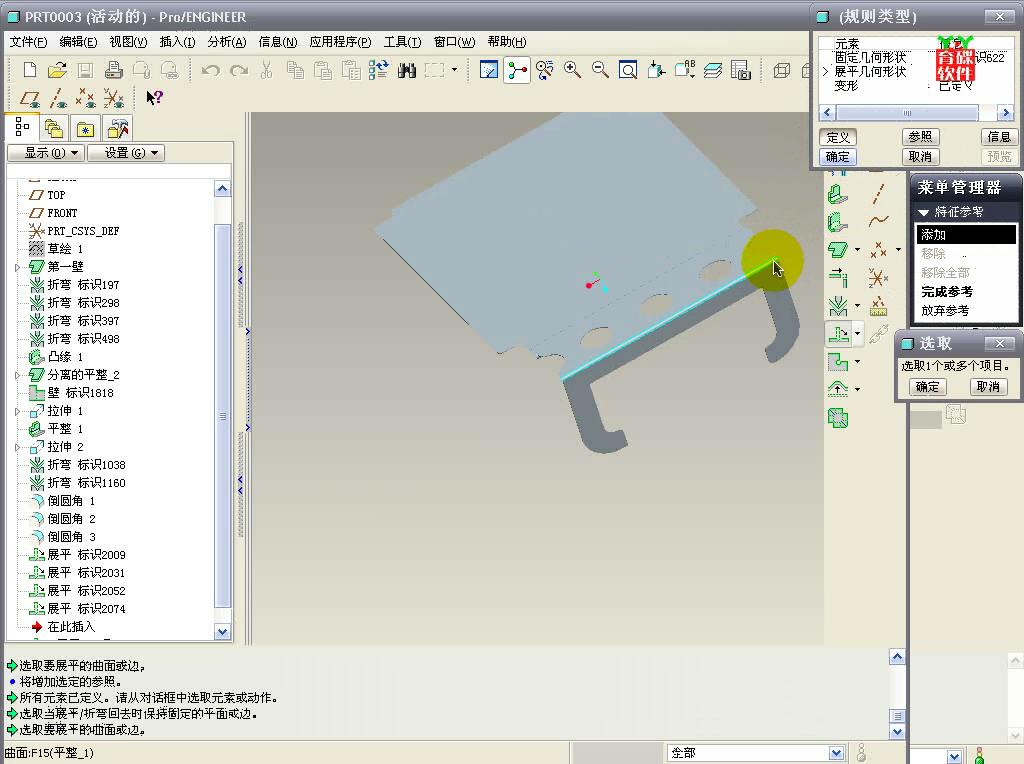Expand the 拉伸 2 tree node
The width and height of the screenshot is (1024, 764).
[x=18, y=447]
